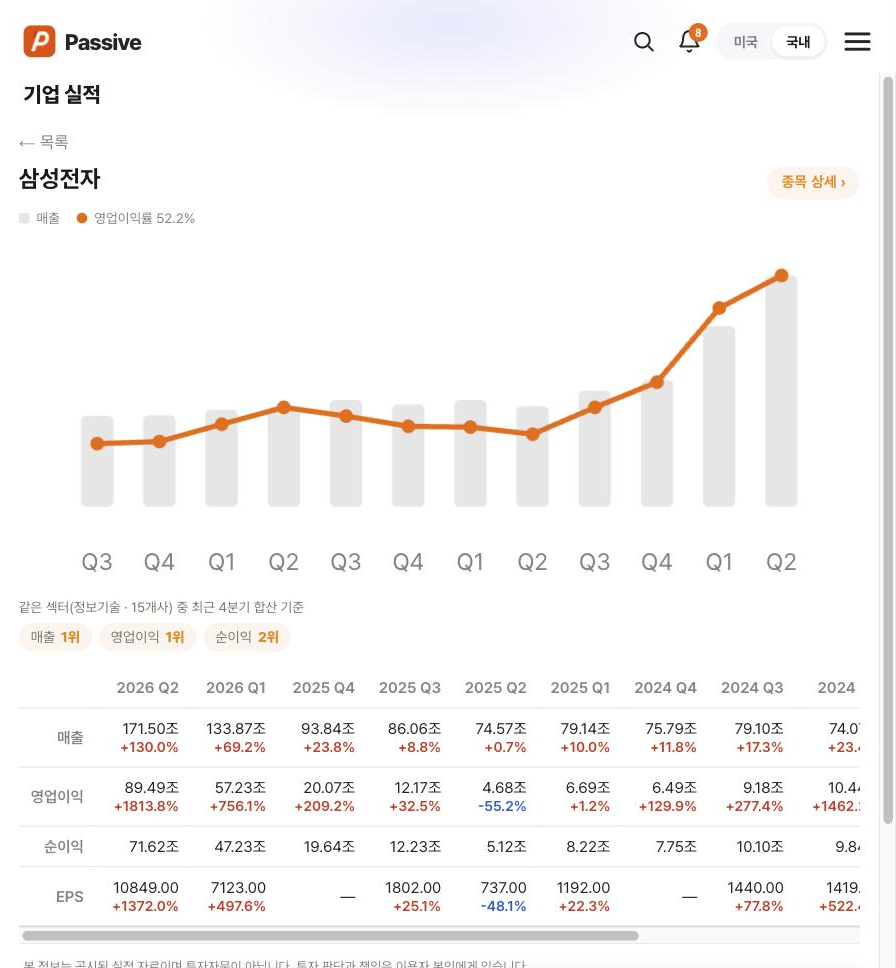
Task: Click growth value +1813.8%
Action: (x=146, y=806)
